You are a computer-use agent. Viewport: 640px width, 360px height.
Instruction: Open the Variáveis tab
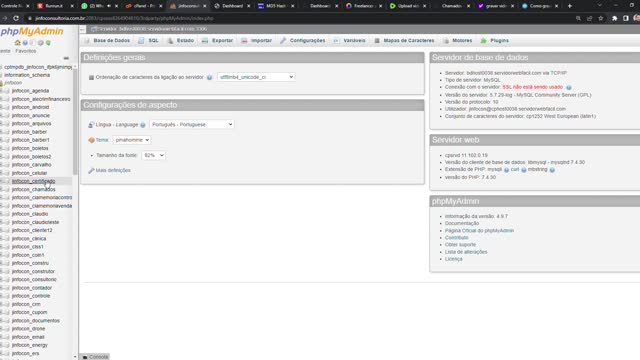[x=350, y=40]
